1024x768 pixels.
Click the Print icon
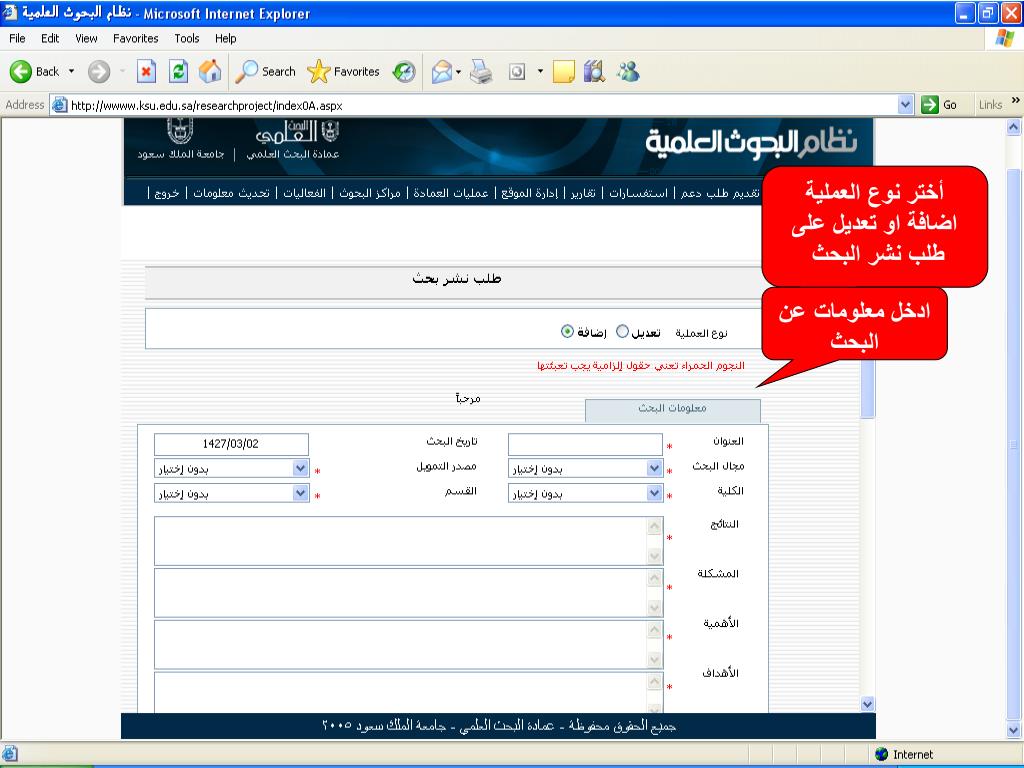click(481, 72)
